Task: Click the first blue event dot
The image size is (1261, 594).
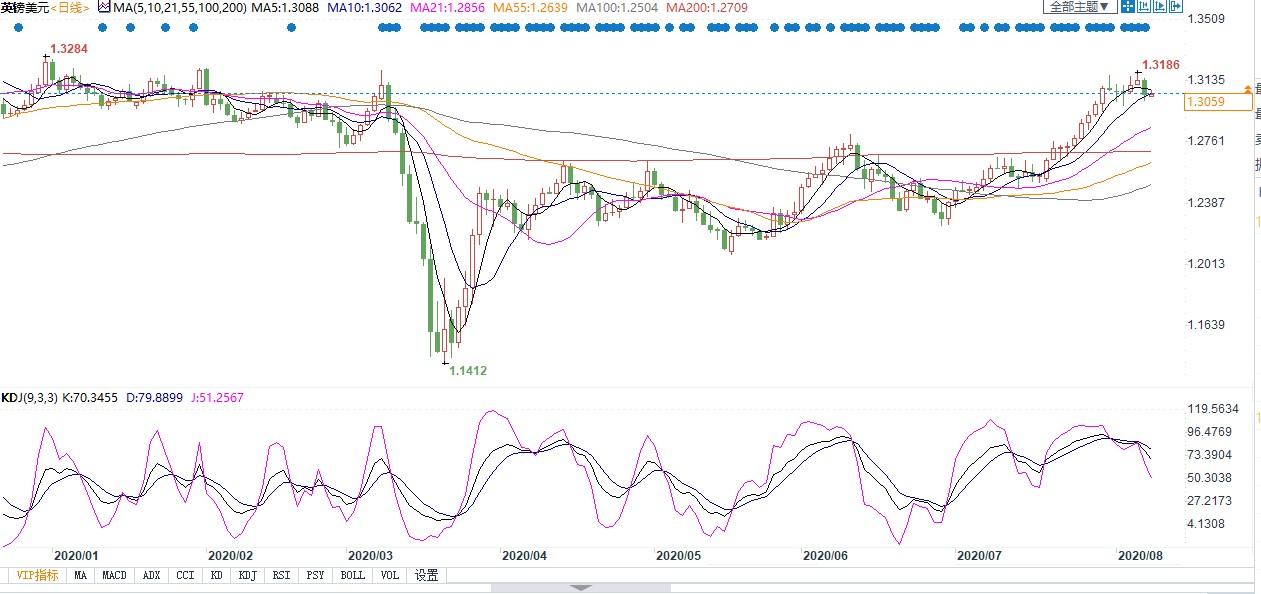Action: pos(19,27)
